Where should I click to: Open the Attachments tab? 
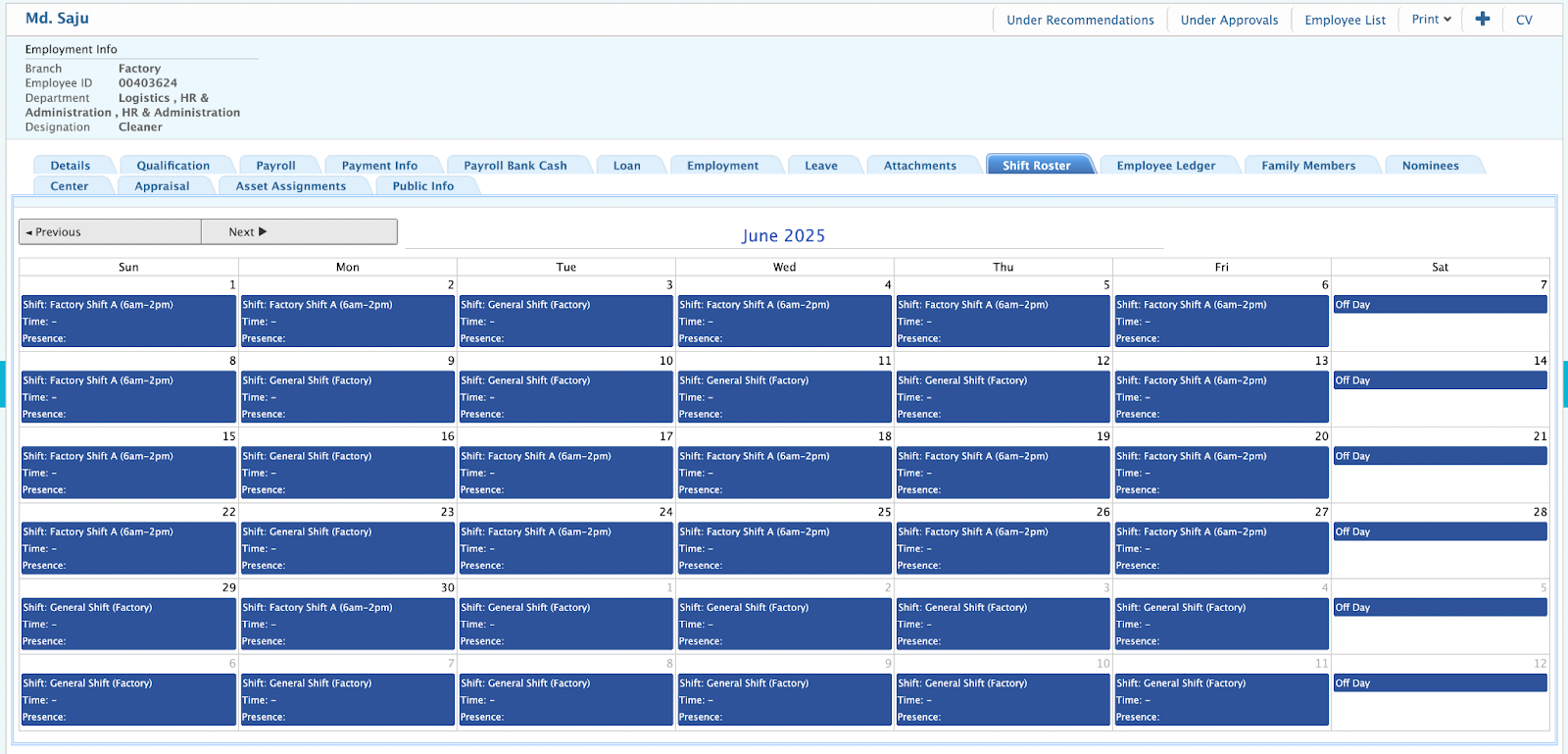pyautogui.click(x=920, y=166)
